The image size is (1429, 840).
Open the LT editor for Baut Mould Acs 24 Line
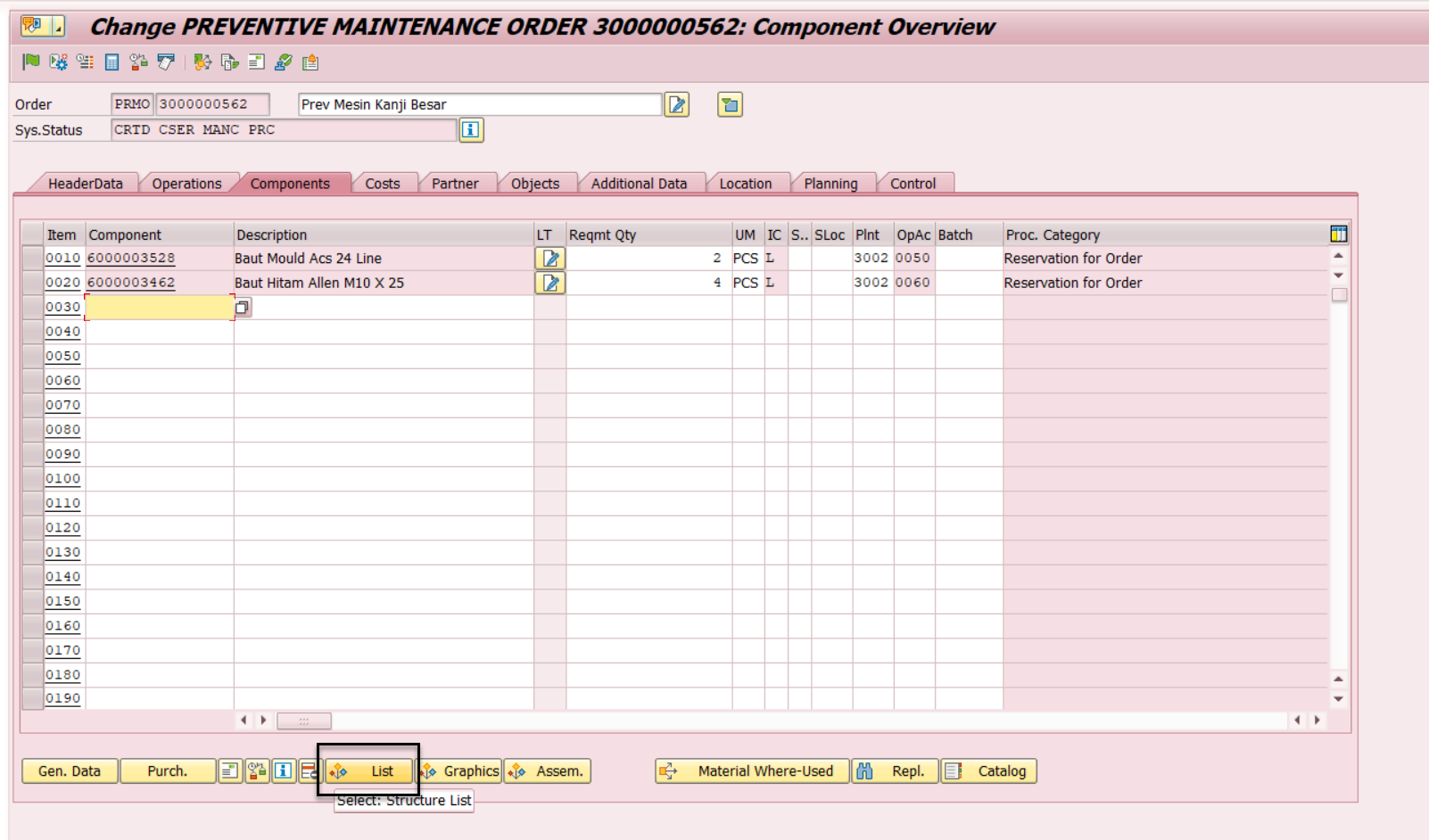(x=550, y=258)
